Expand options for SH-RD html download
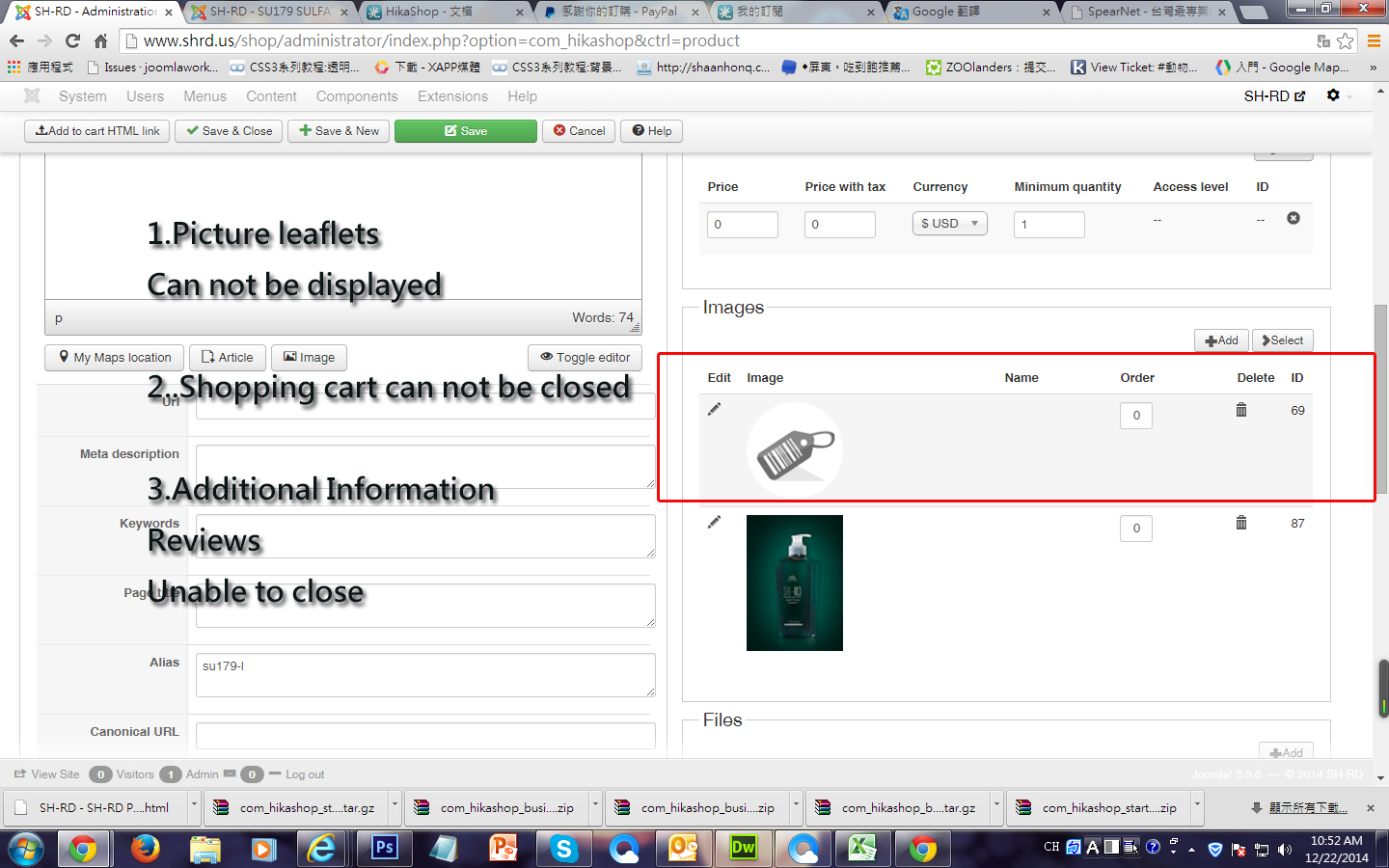Image resolution: width=1389 pixels, height=868 pixels. point(194,807)
